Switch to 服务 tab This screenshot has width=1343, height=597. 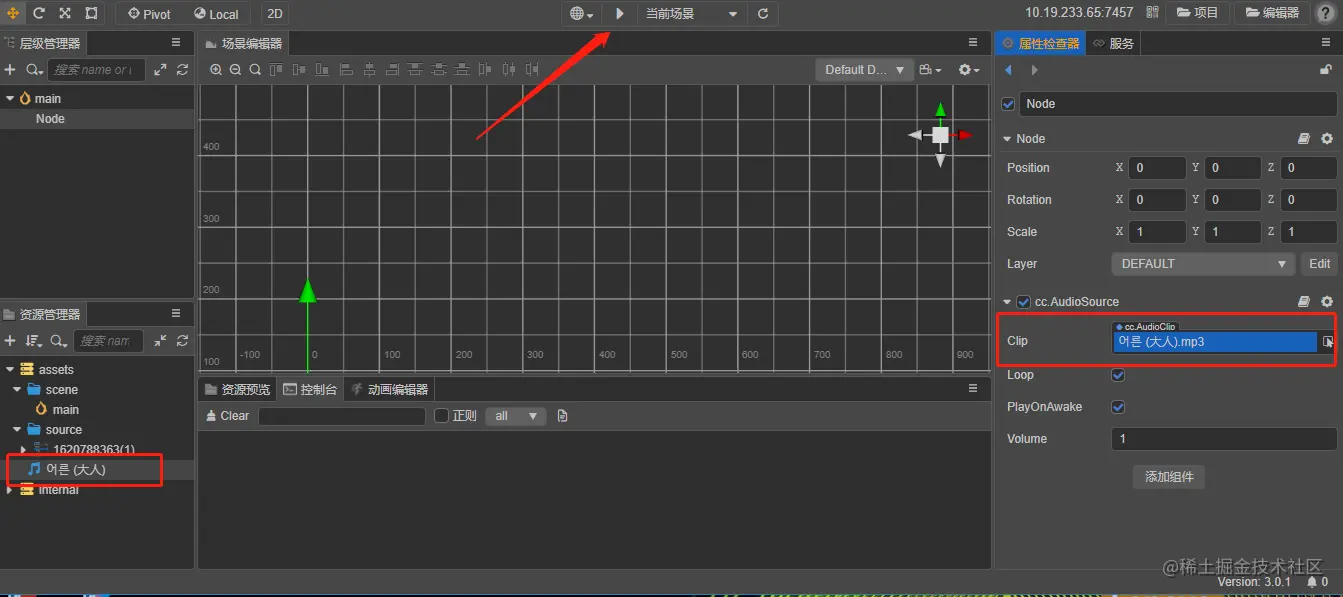[x=1112, y=43]
